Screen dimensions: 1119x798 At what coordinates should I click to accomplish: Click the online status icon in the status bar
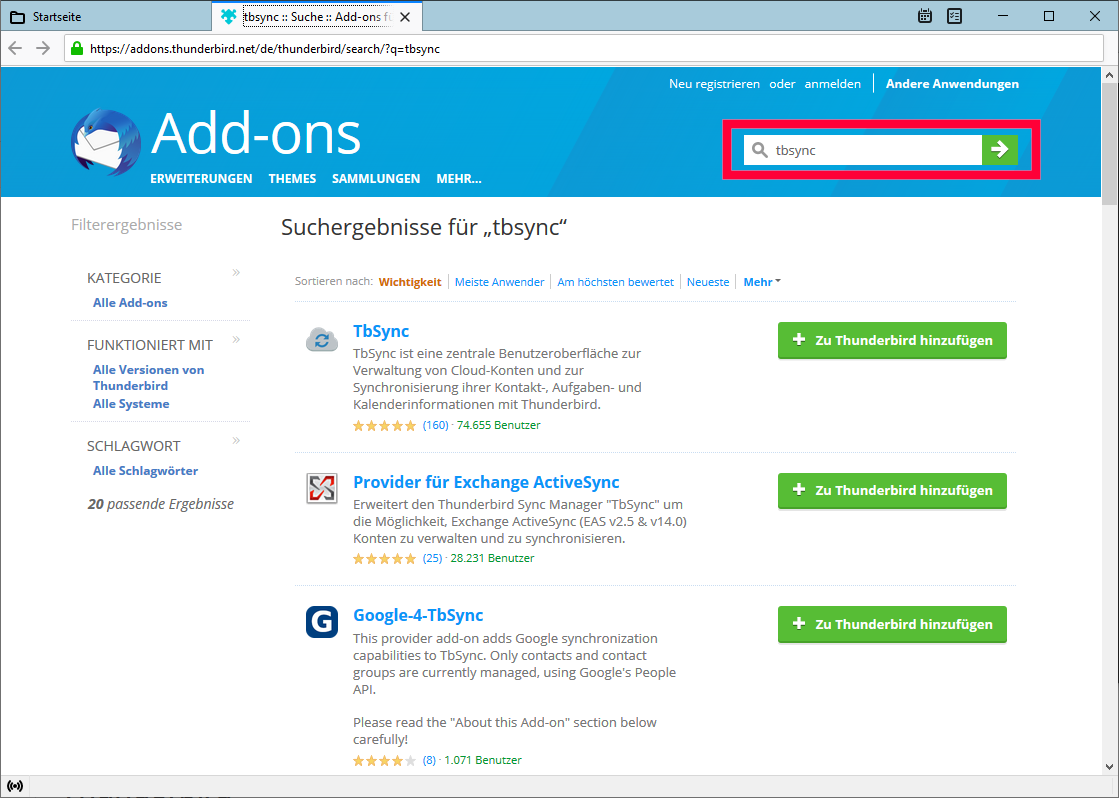pyautogui.click(x=15, y=785)
